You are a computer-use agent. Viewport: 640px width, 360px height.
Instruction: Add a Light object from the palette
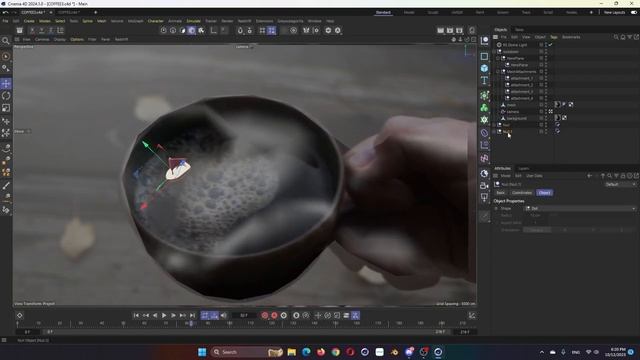click(x=484, y=198)
